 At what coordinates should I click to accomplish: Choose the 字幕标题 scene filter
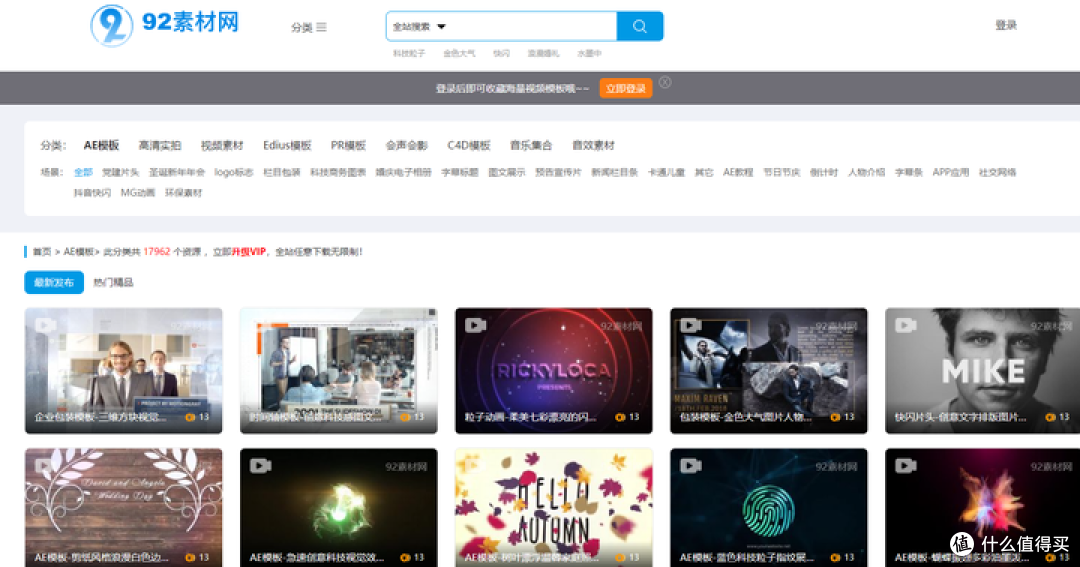click(x=459, y=172)
